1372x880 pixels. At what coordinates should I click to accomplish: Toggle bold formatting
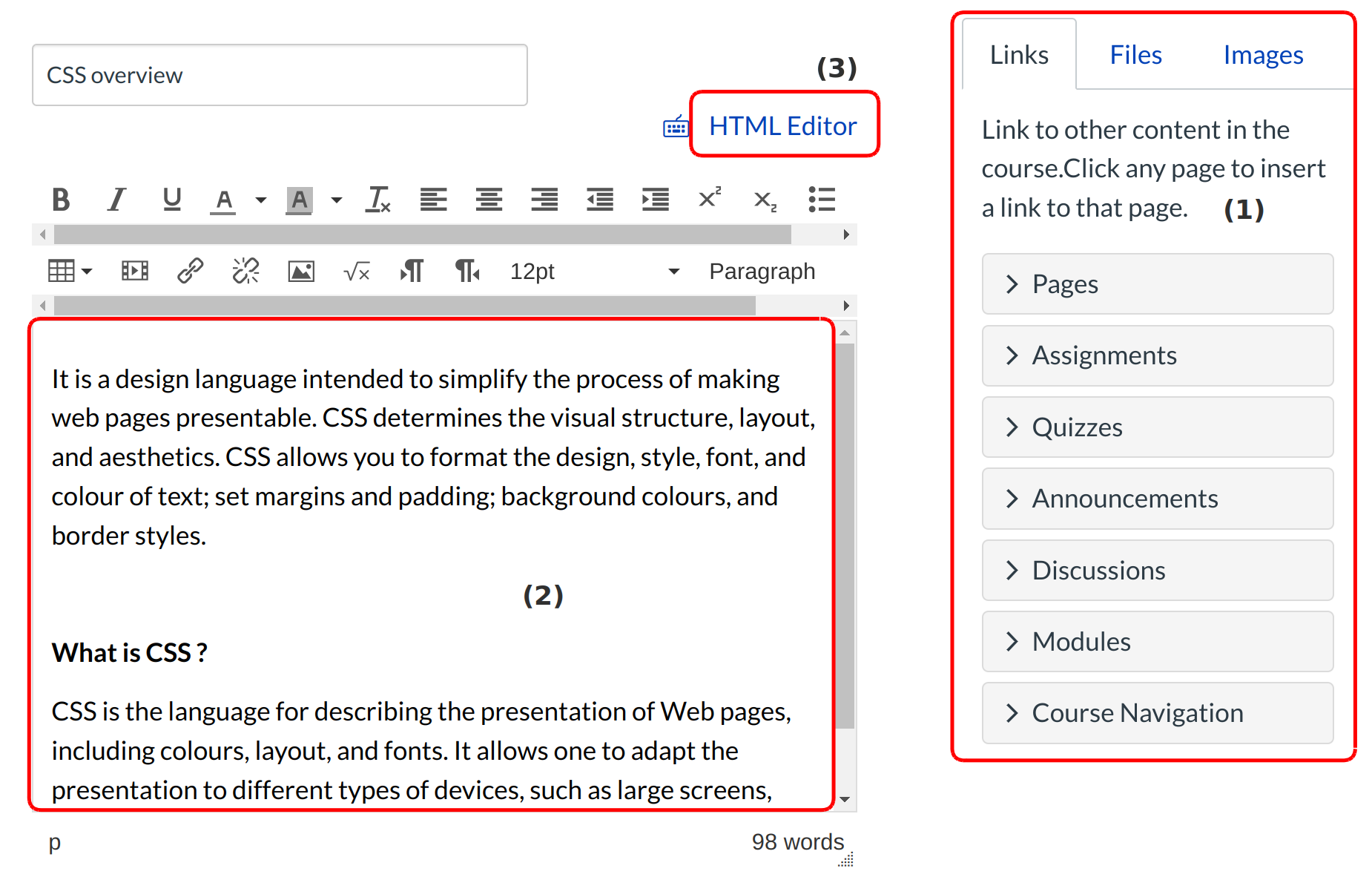[61, 200]
